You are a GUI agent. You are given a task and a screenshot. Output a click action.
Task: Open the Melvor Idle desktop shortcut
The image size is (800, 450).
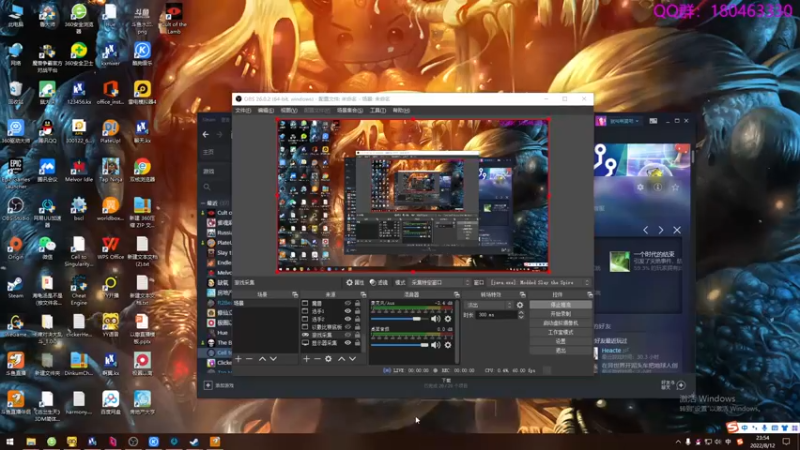[79, 170]
